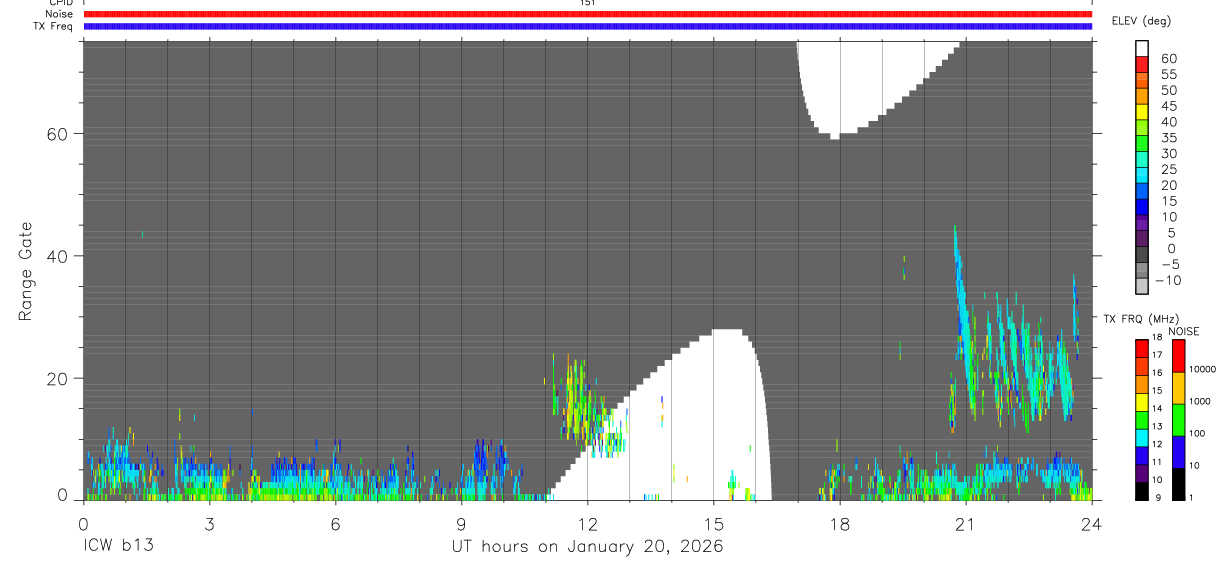Viewport: 1228px width, 567px height.
Task: Click the 'TX FRQ (MHz)' legend title
Action: click(x=1140, y=318)
